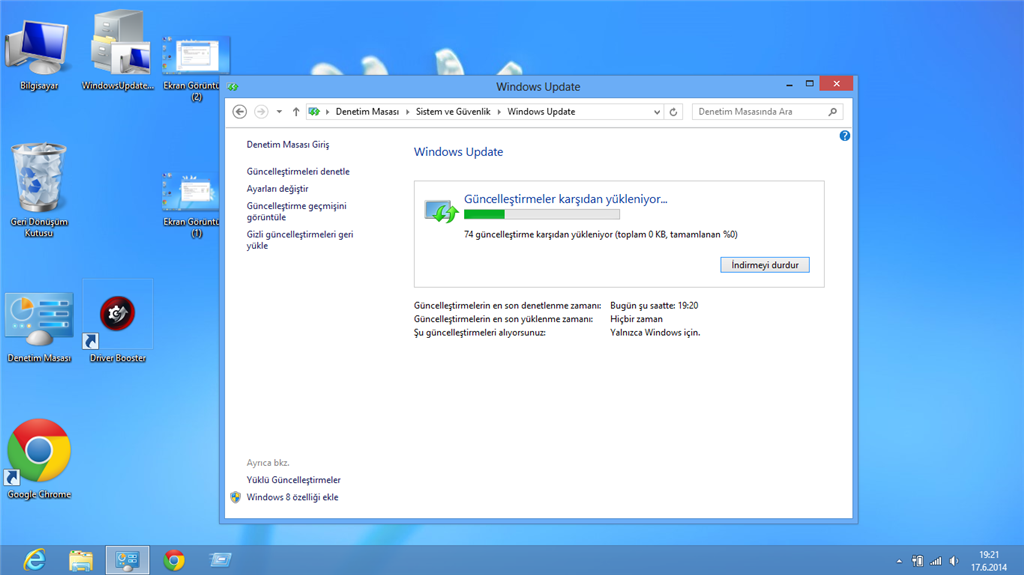Image resolution: width=1024 pixels, height=575 pixels.
Task: Click the Güncelleştirmeler karşıdan yükleniyor heading
Action: click(x=566, y=199)
